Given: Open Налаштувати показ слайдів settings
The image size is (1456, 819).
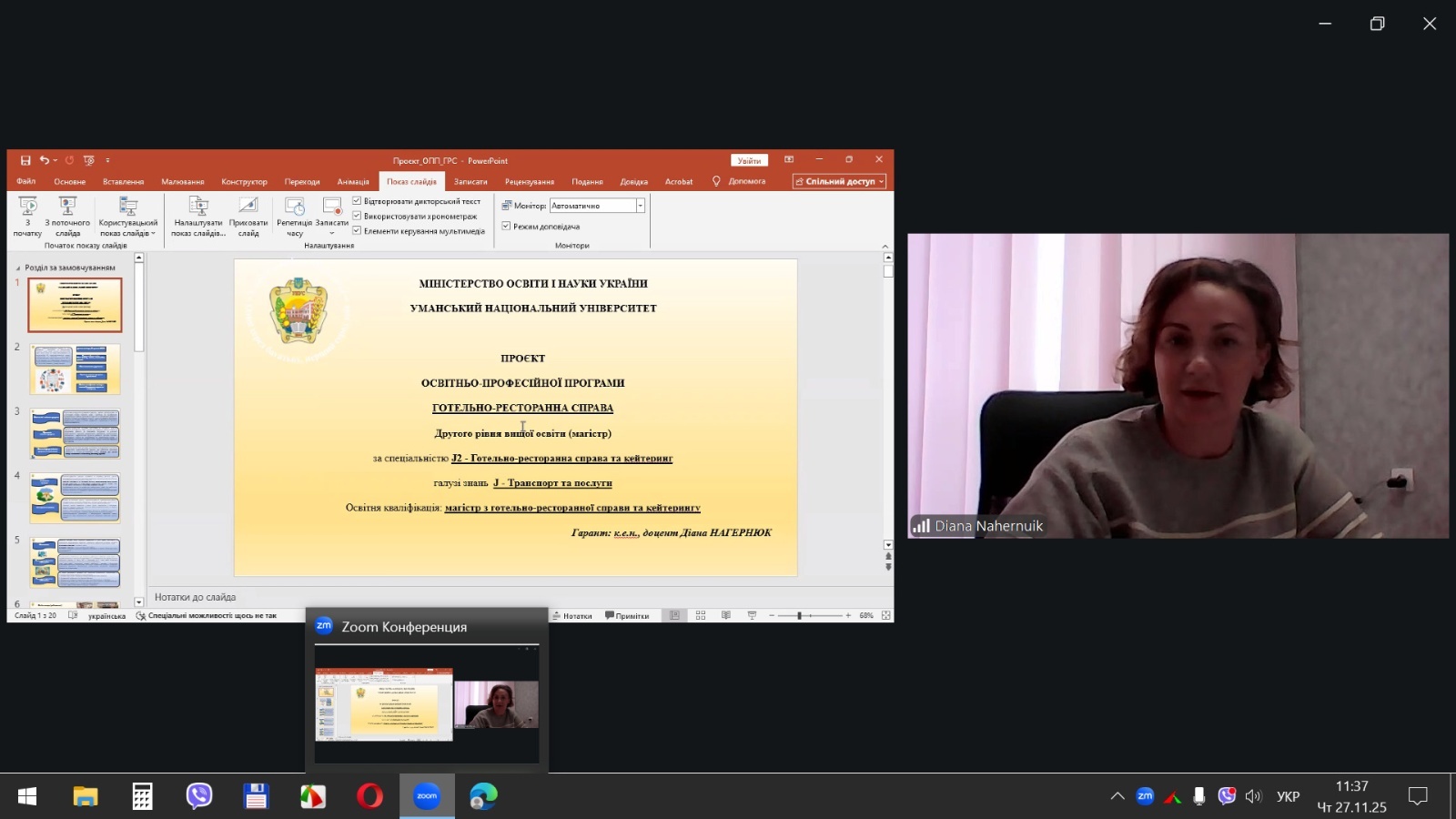Looking at the screenshot, I should coord(197,216).
